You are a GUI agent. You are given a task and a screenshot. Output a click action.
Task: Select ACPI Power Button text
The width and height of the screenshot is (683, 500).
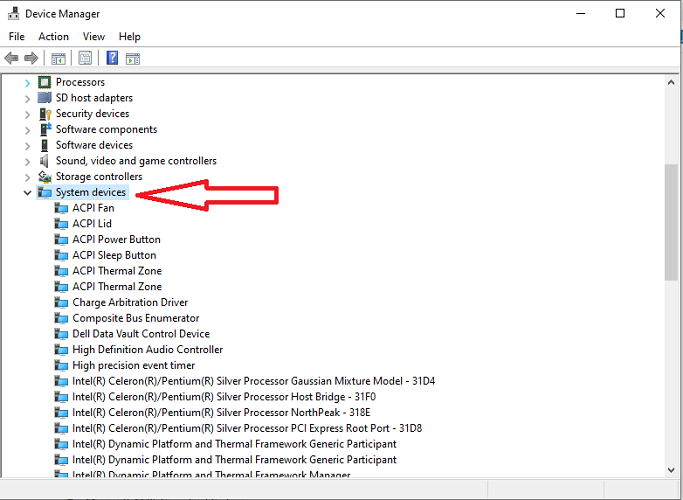click(x=116, y=239)
